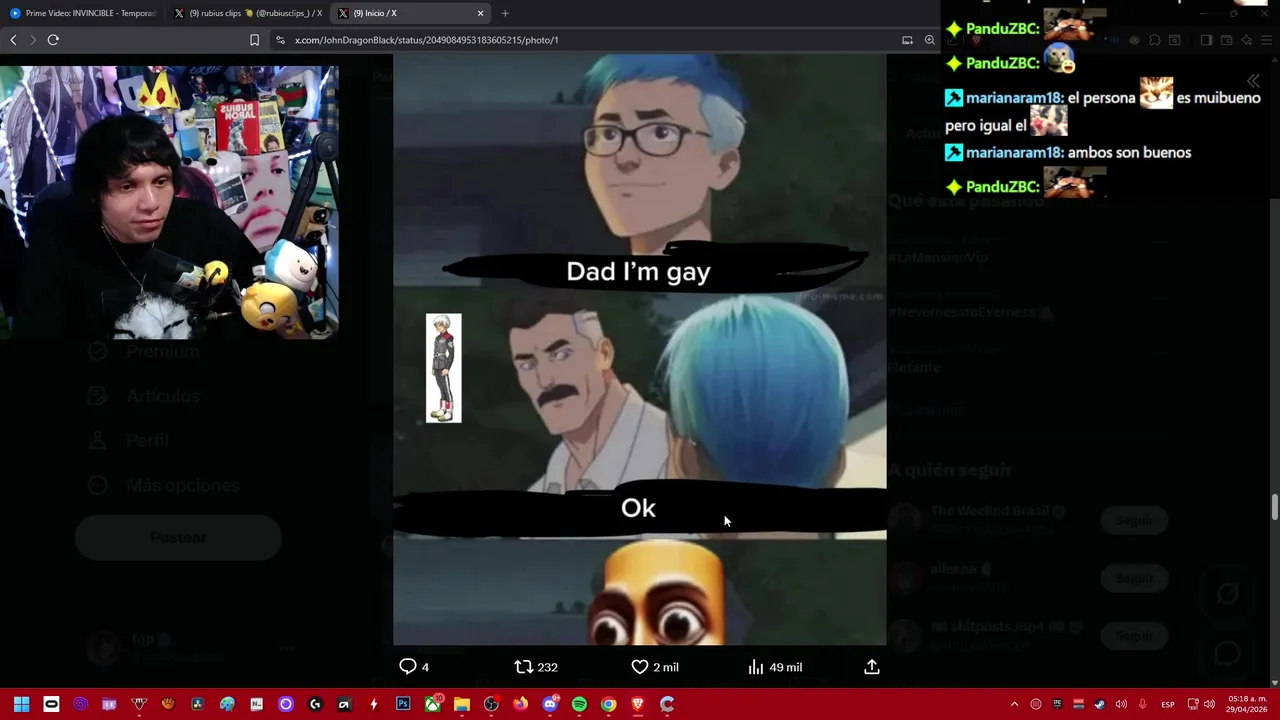Open a new browser tab

coord(505,13)
